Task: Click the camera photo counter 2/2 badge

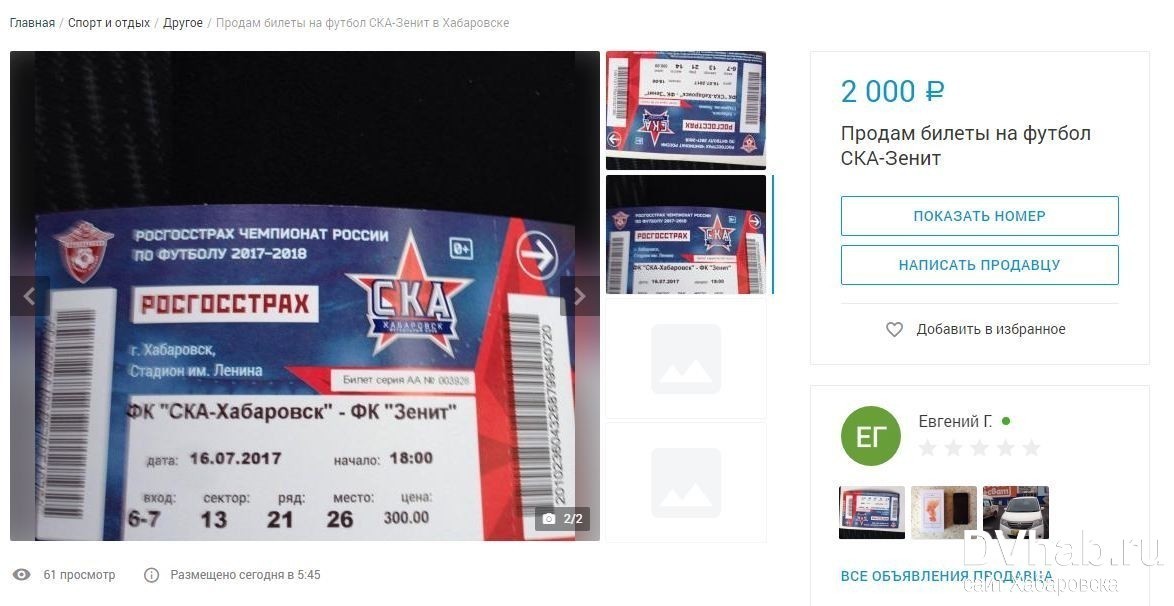Action: click(562, 518)
